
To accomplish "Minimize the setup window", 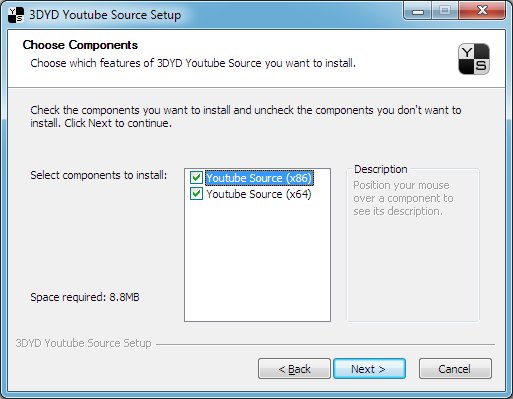I will coord(417,11).
